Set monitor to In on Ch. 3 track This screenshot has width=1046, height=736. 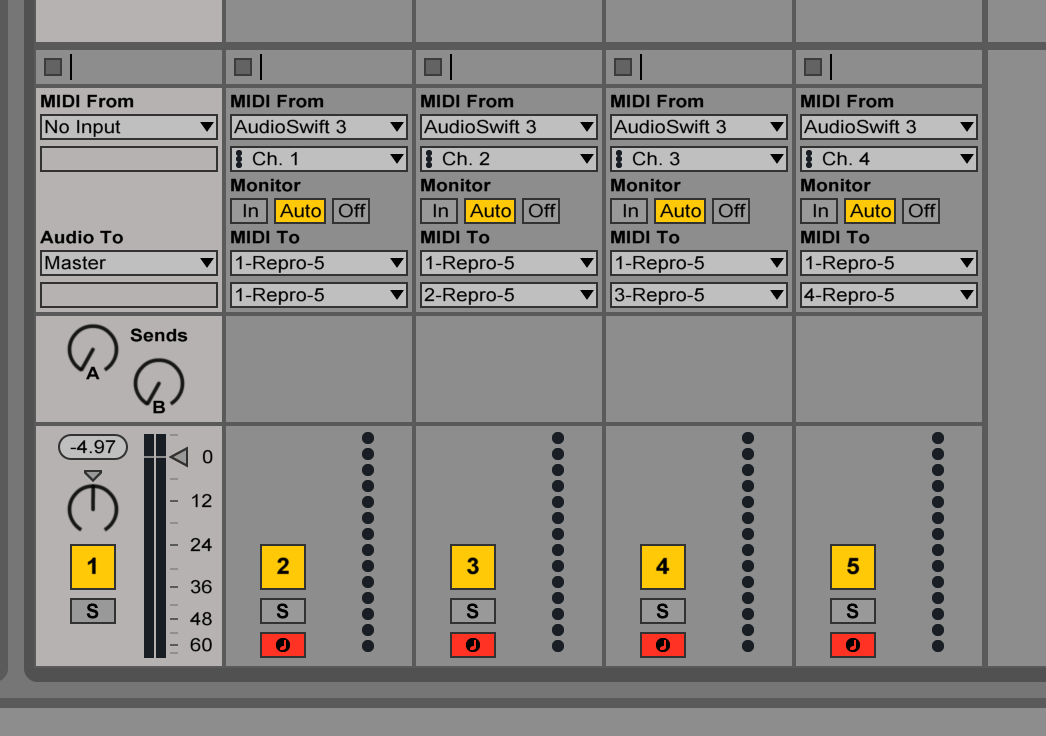pos(630,211)
